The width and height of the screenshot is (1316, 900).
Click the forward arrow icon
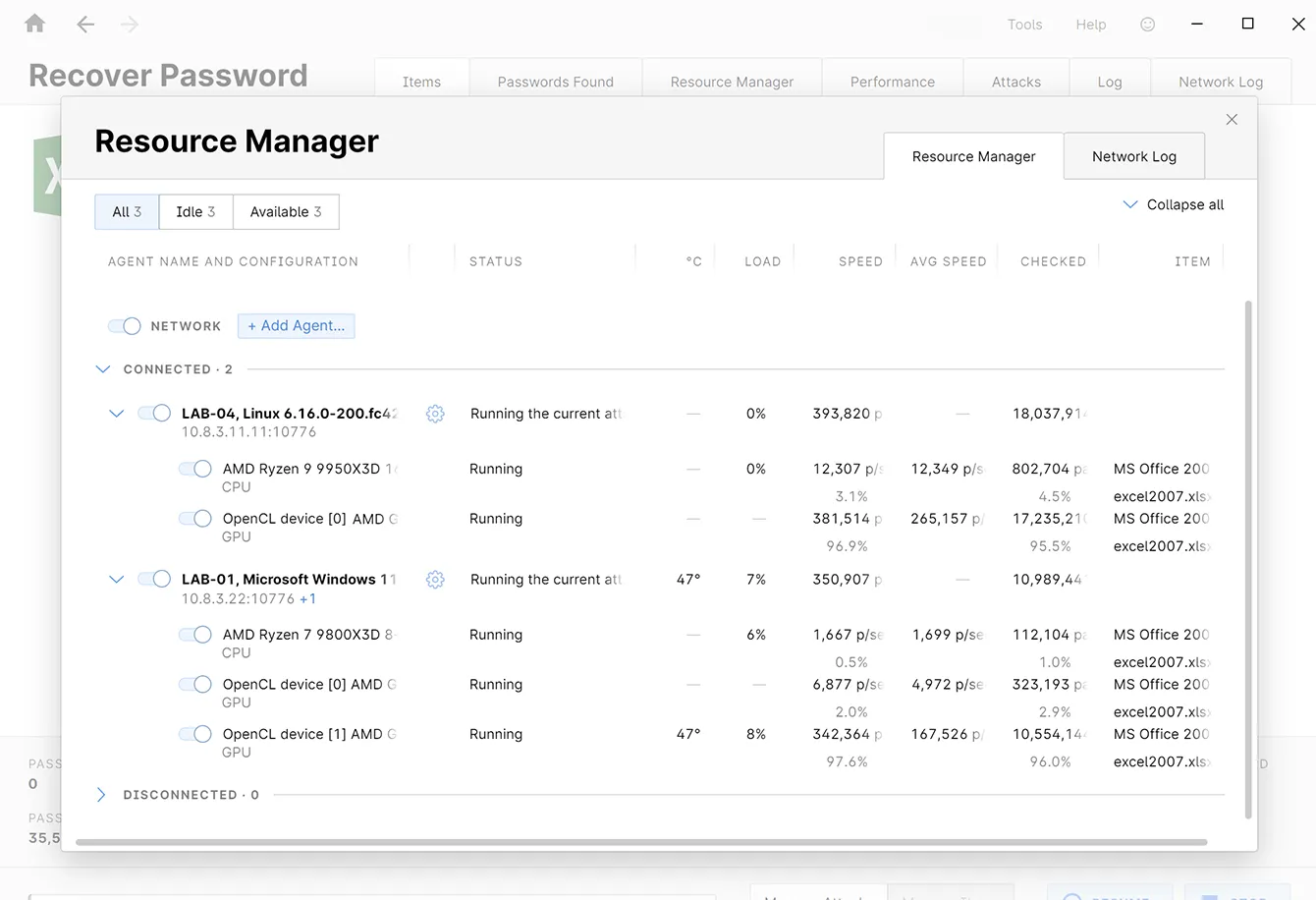click(x=130, y=25)
